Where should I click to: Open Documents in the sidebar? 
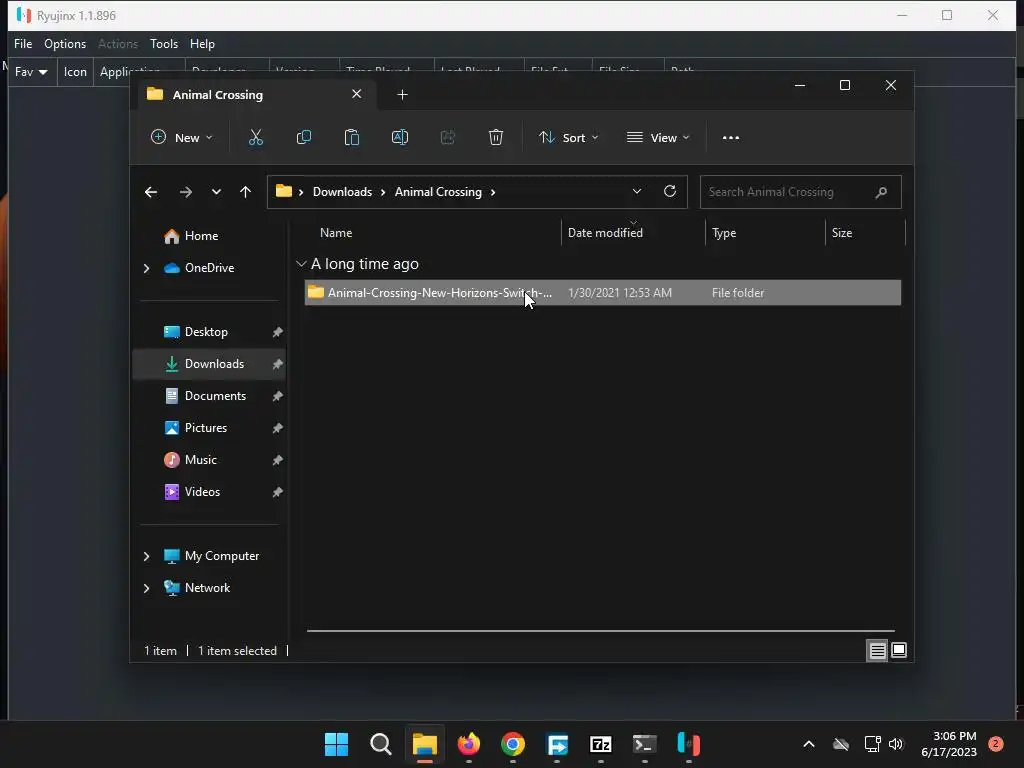[216, 396]
